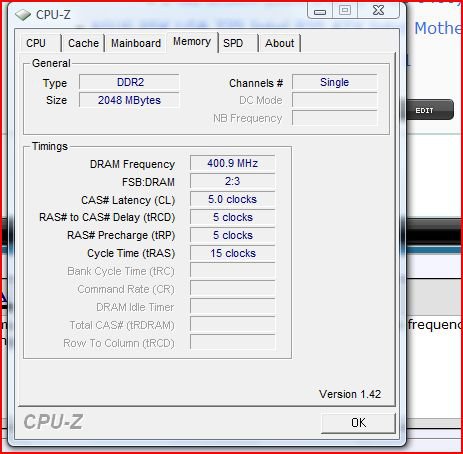
Task: Click the Channels # label
Action: pos(256,83)
